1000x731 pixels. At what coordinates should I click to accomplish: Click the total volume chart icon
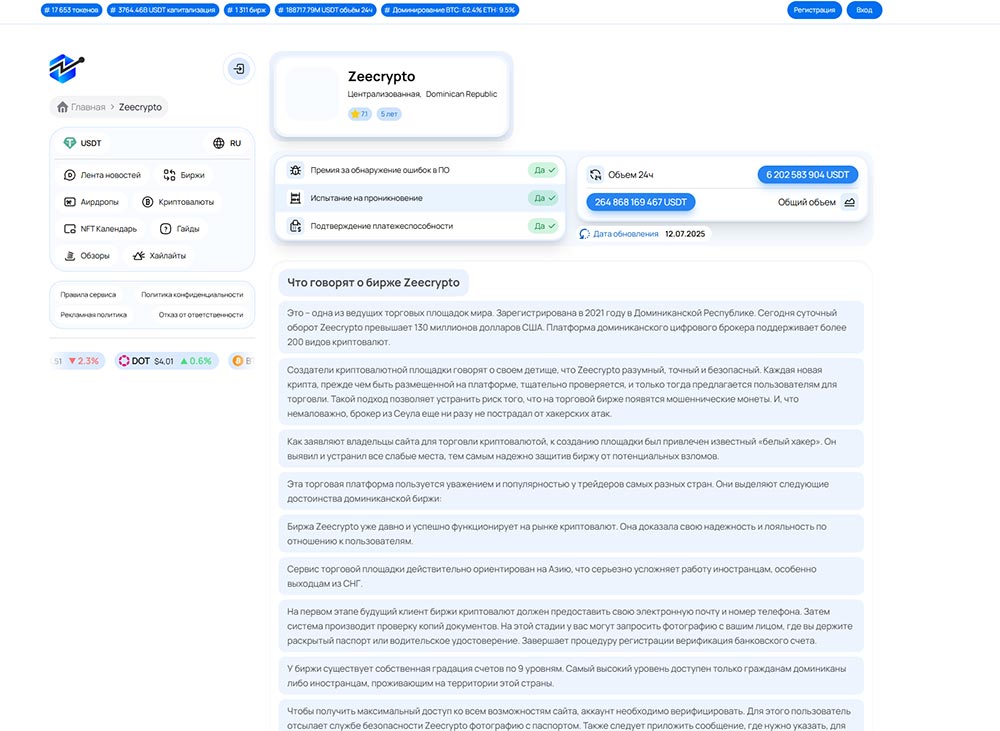pyautogui.click(x=849, y=202)
